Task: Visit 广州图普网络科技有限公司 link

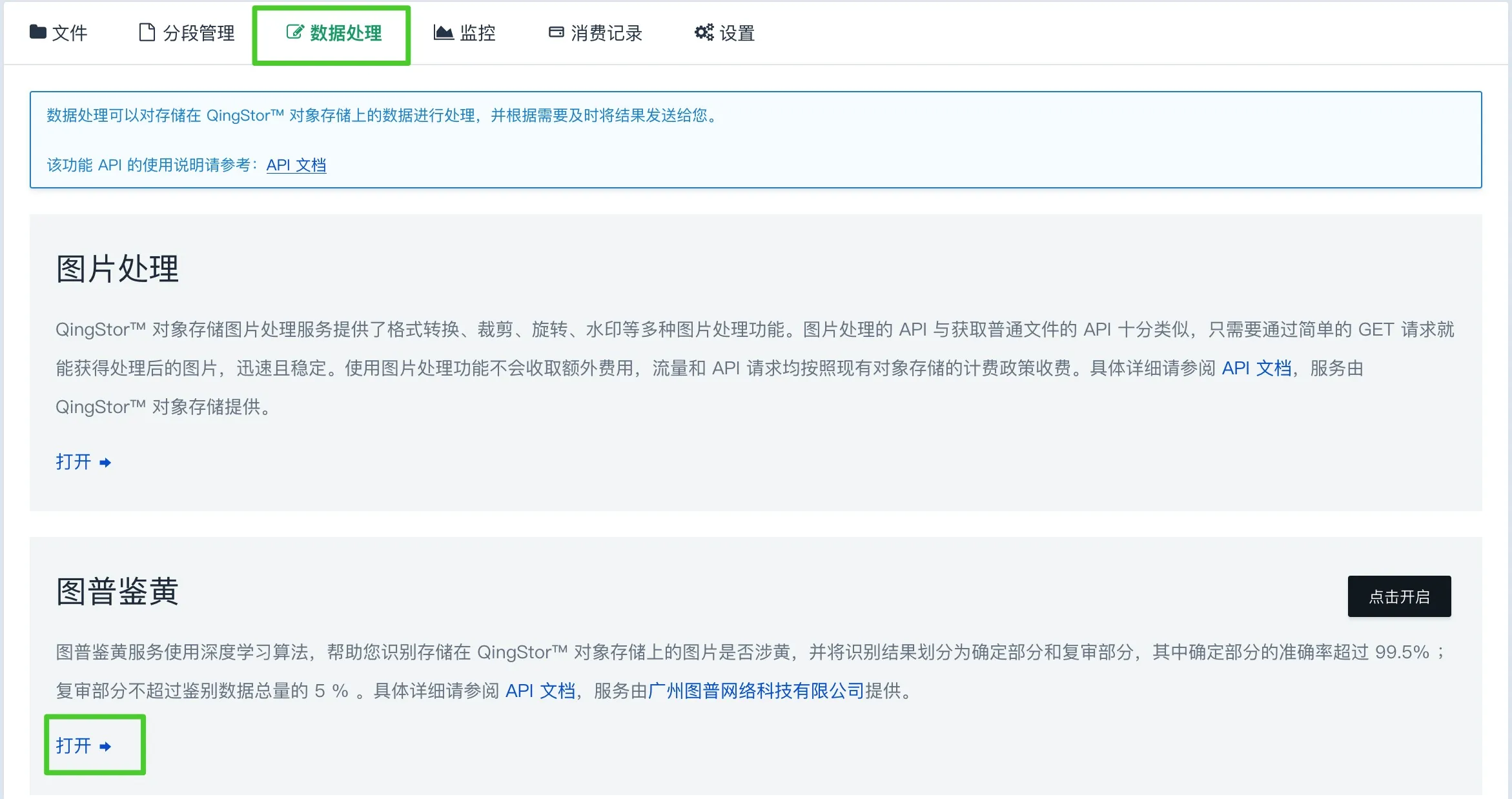Action: [756, 691]
